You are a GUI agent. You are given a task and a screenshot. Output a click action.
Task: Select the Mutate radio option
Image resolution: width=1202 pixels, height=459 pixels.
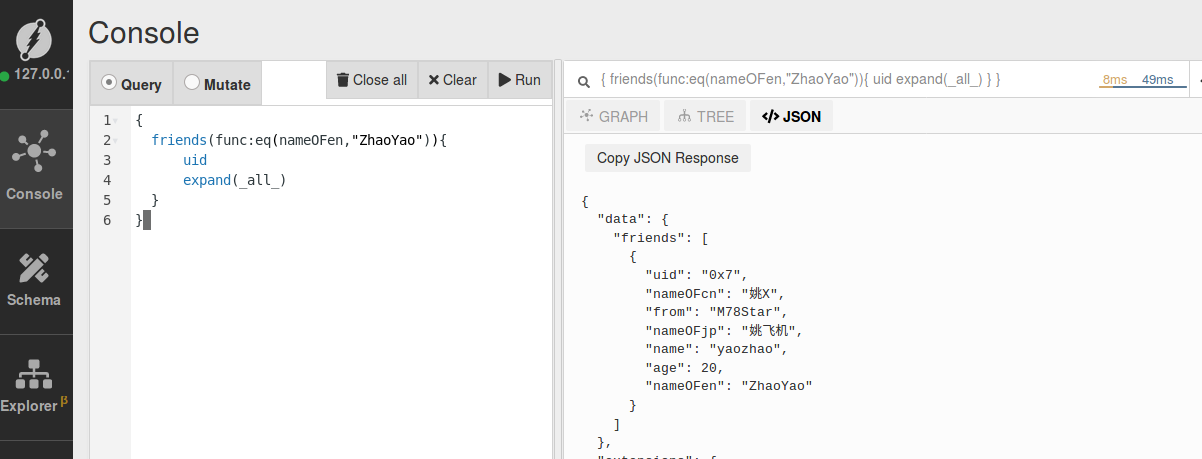217,84
